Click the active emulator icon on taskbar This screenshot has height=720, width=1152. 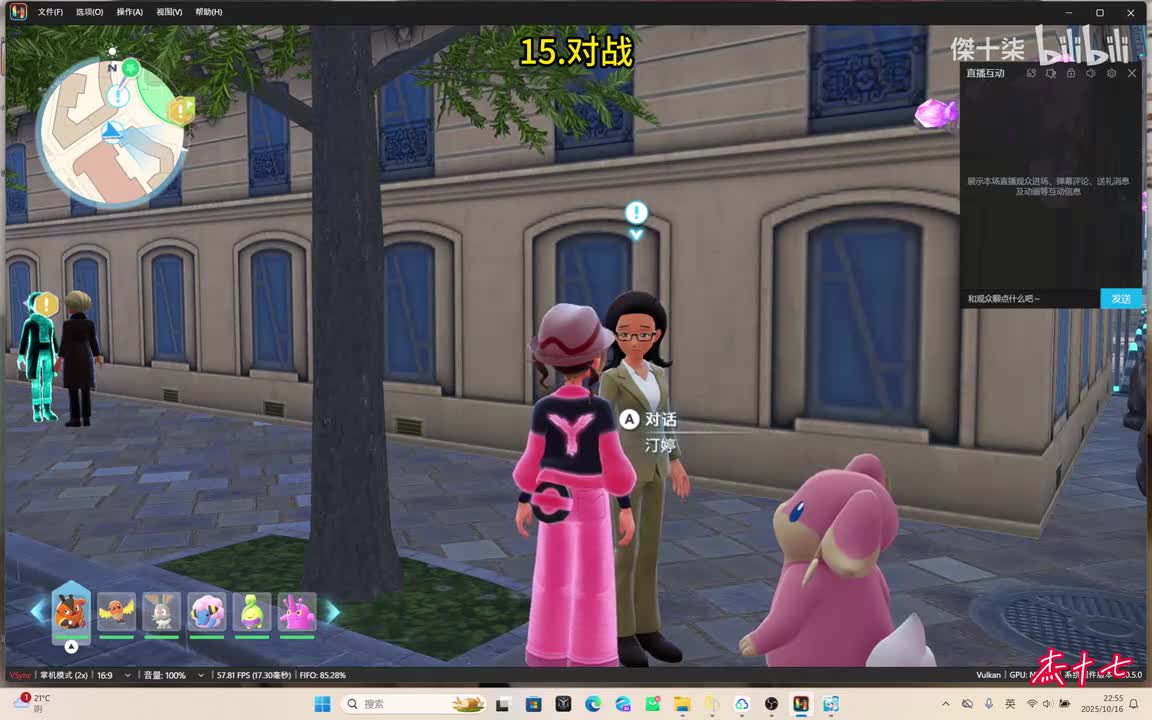pos(801,705)
